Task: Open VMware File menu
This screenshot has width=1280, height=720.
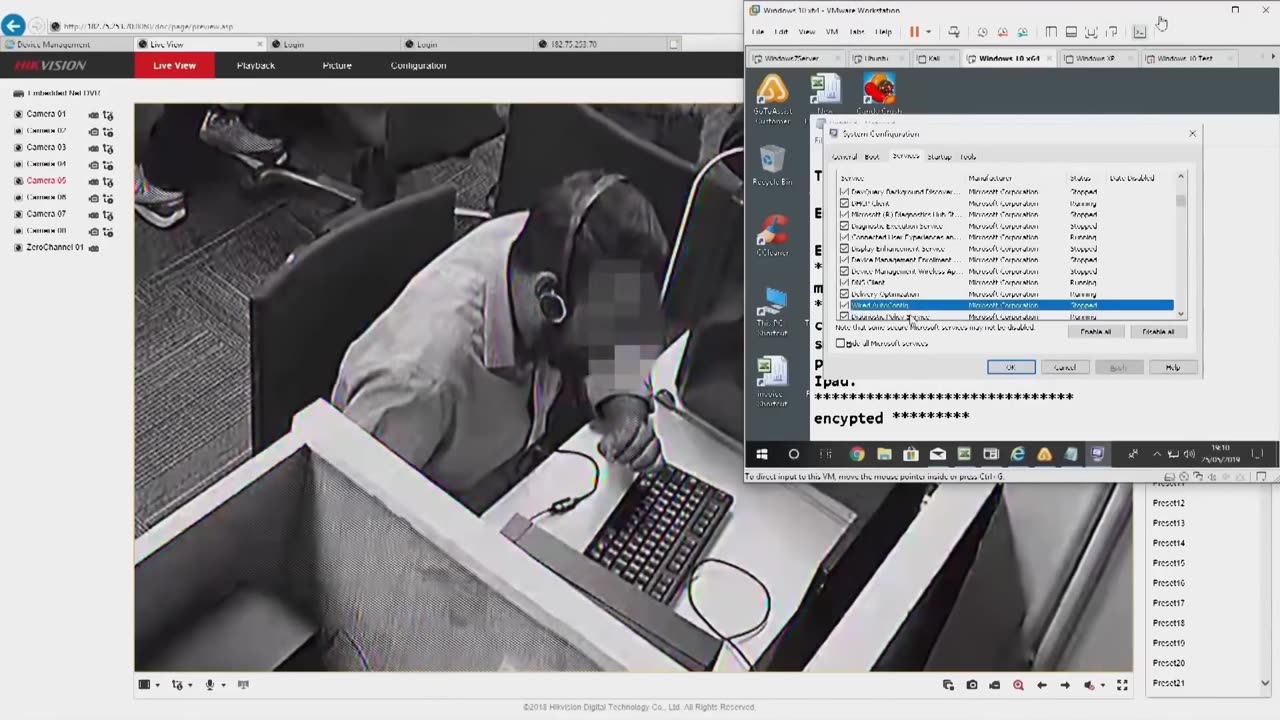Action: (757, 32)
